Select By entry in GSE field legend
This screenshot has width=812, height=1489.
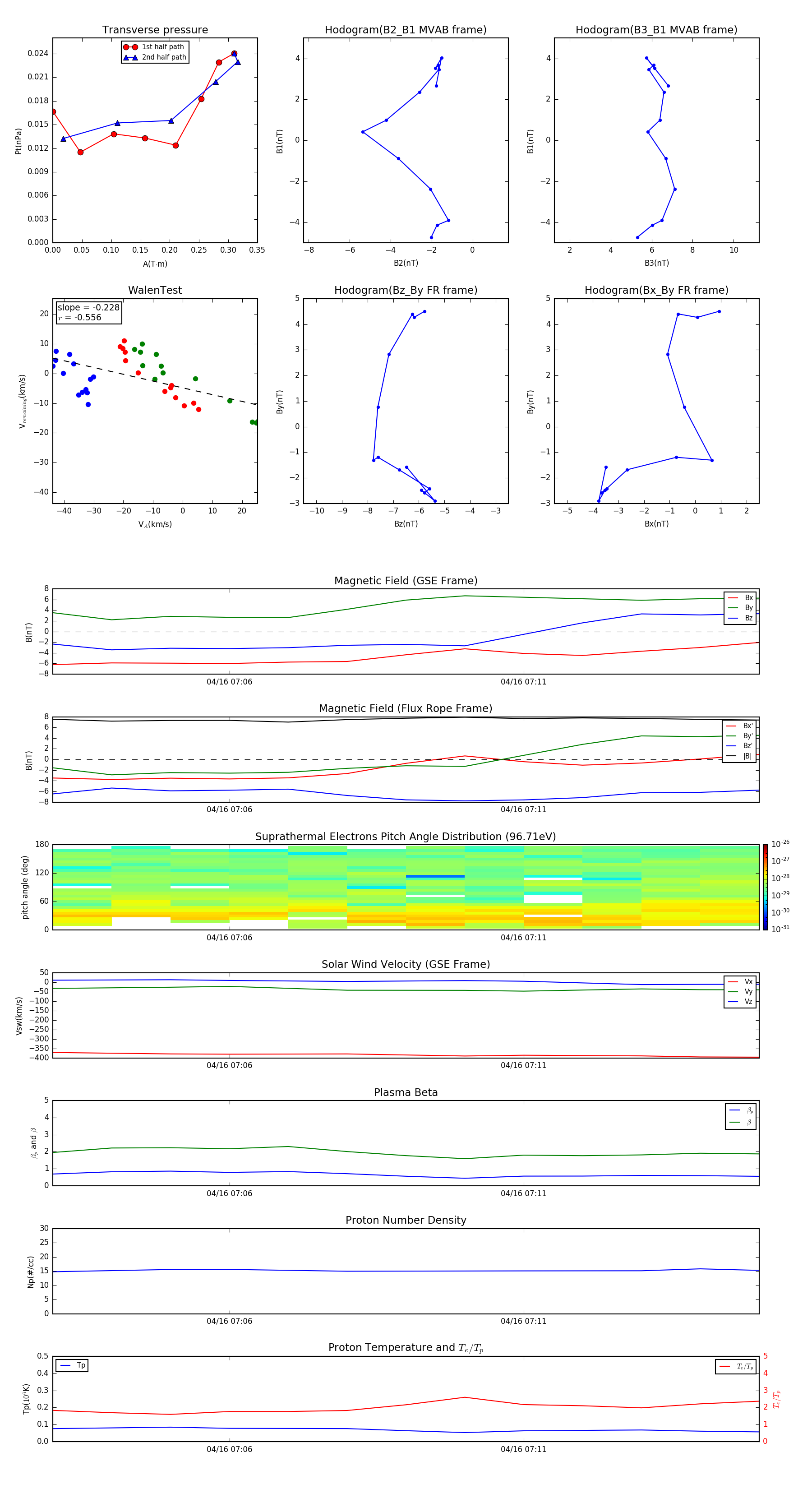click(x=741, y=607)
